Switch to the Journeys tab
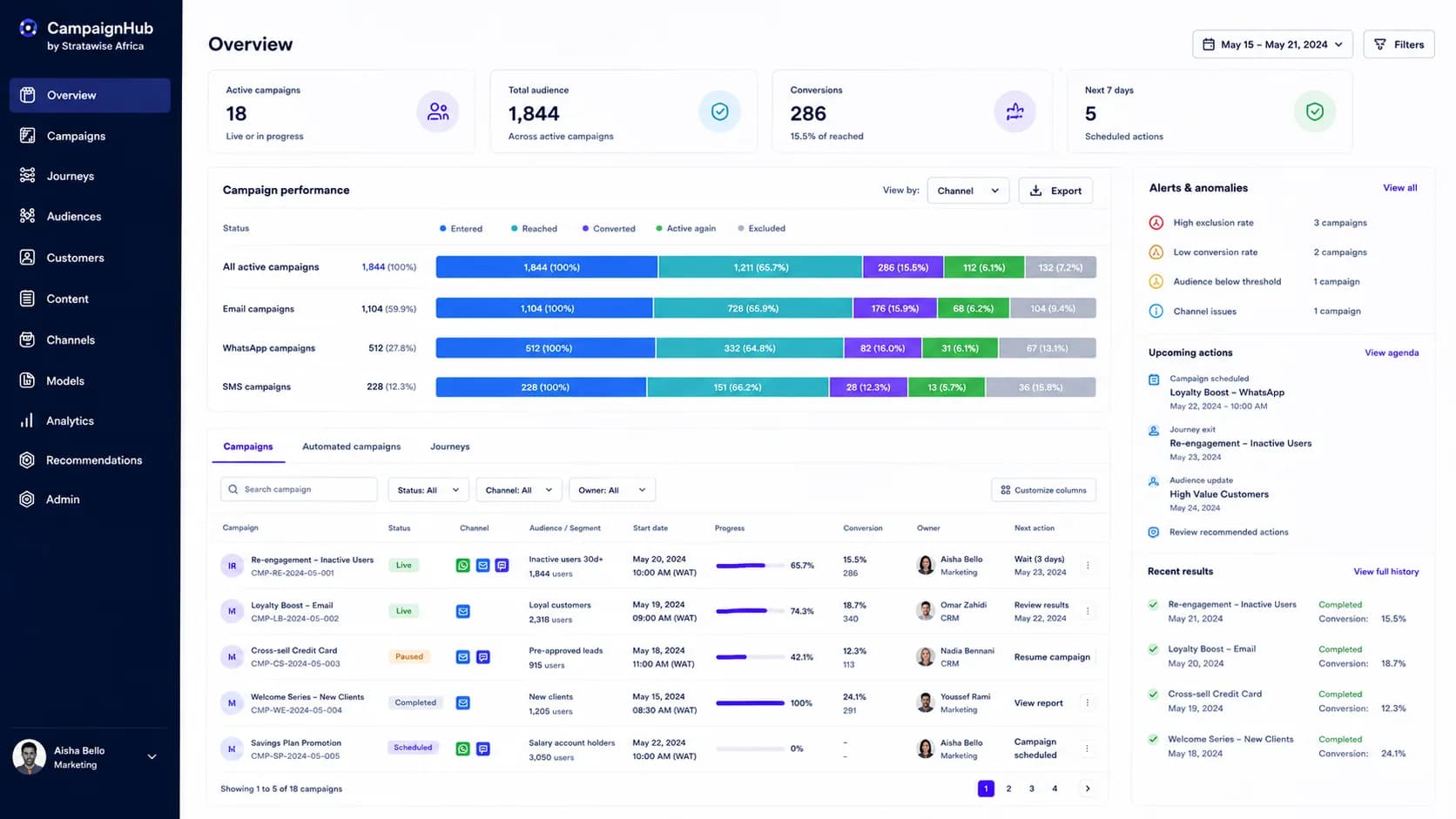Viewport: 1456px width, 819px height. [449, 446]
